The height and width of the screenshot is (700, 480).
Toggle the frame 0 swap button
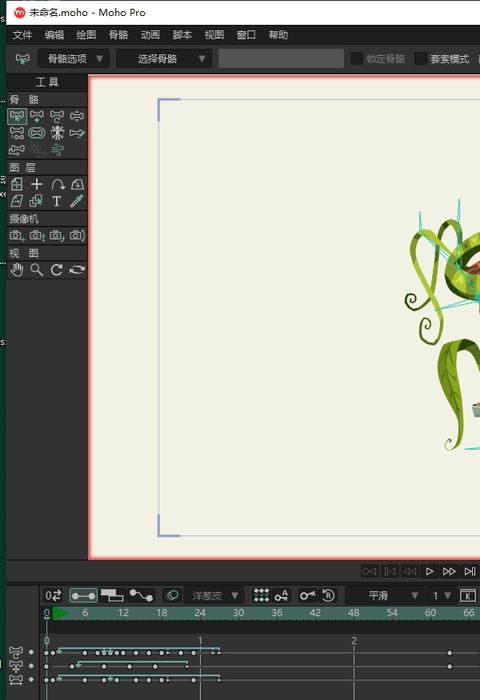[53, 595]
